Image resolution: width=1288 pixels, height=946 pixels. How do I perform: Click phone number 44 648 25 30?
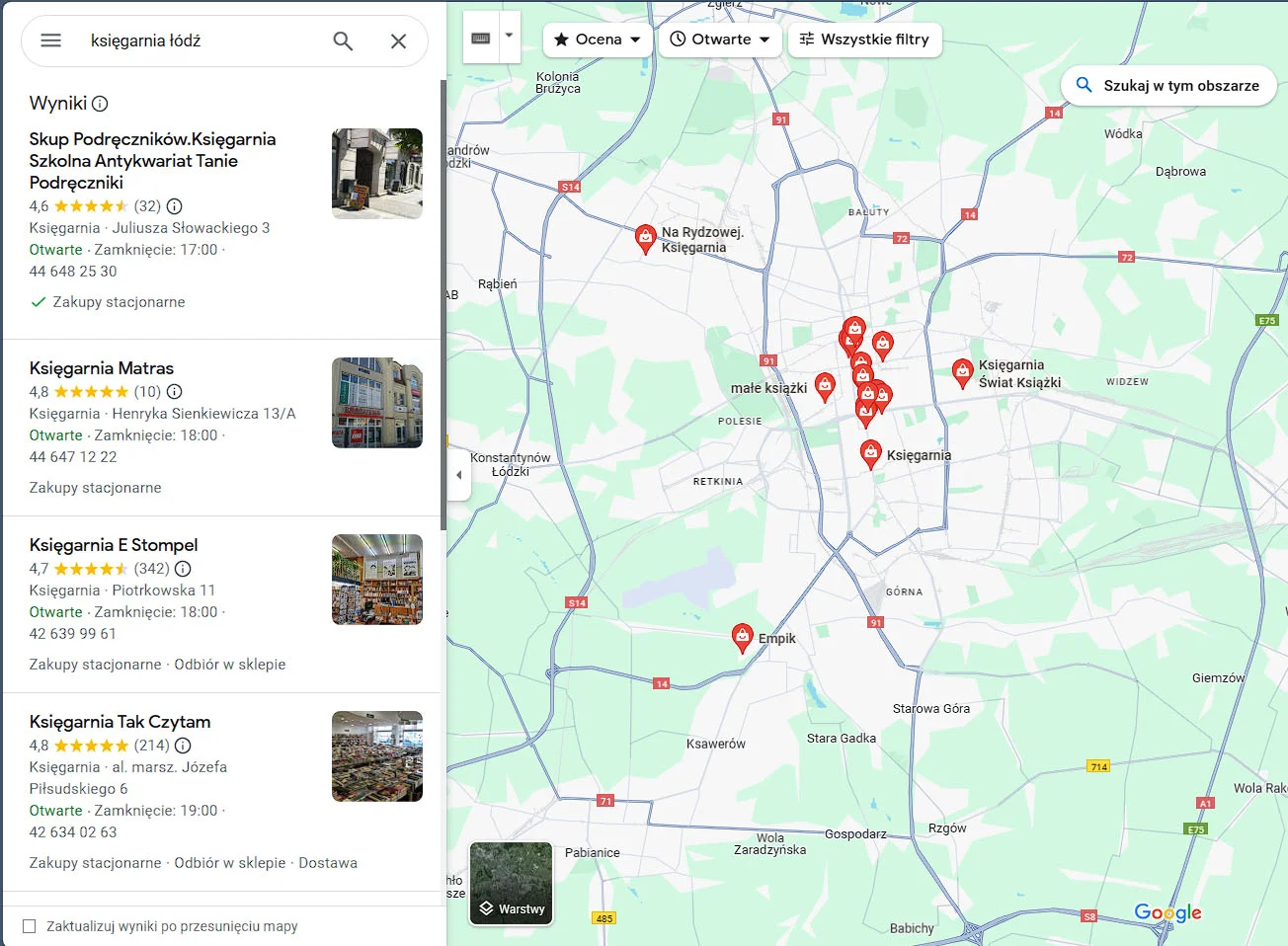coord(73,272)
